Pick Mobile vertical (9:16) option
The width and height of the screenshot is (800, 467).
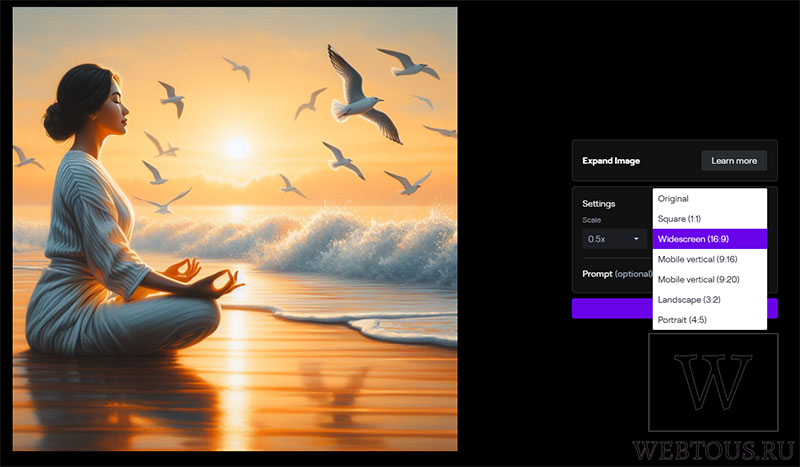pyautogui.click(x=710, y=259)
